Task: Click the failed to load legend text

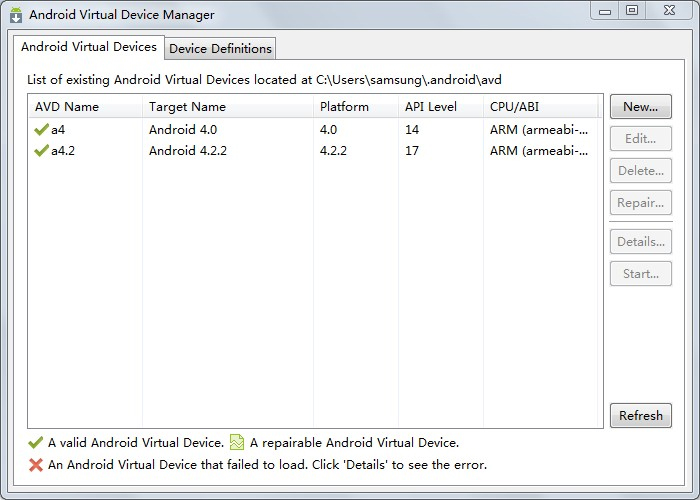Action: coord(267,465)
